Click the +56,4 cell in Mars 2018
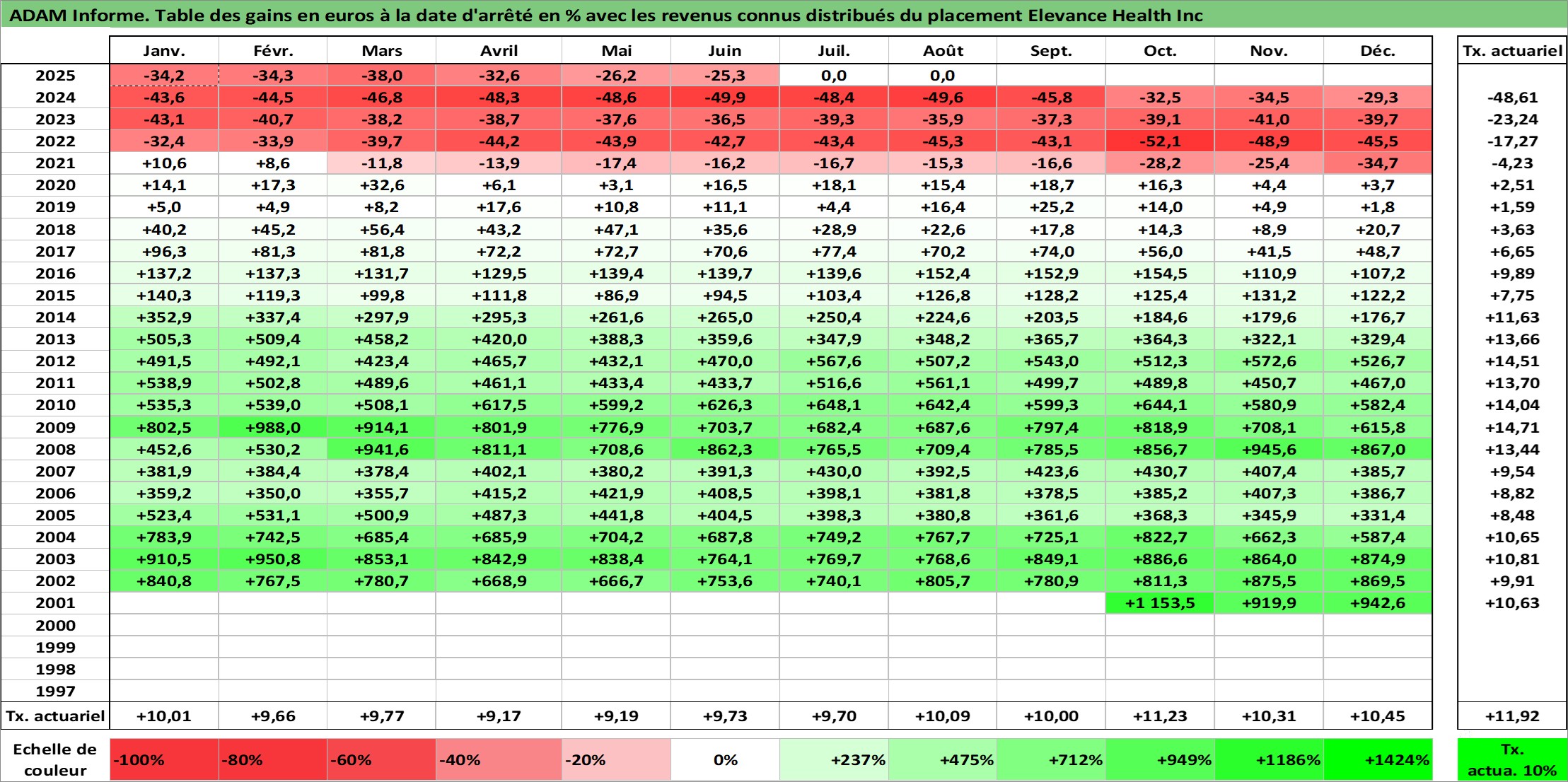This screenshot has width=1568, height=782. [381, 230]
